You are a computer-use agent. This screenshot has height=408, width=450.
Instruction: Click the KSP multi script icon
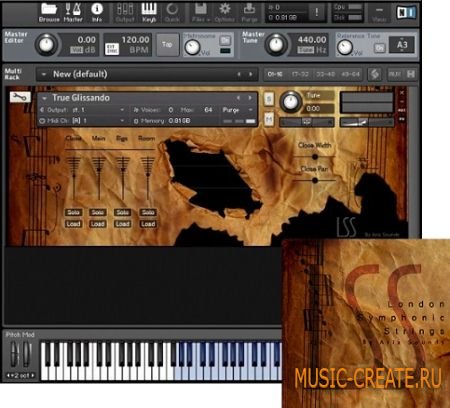pyautogui.click(x=375, y=74)
